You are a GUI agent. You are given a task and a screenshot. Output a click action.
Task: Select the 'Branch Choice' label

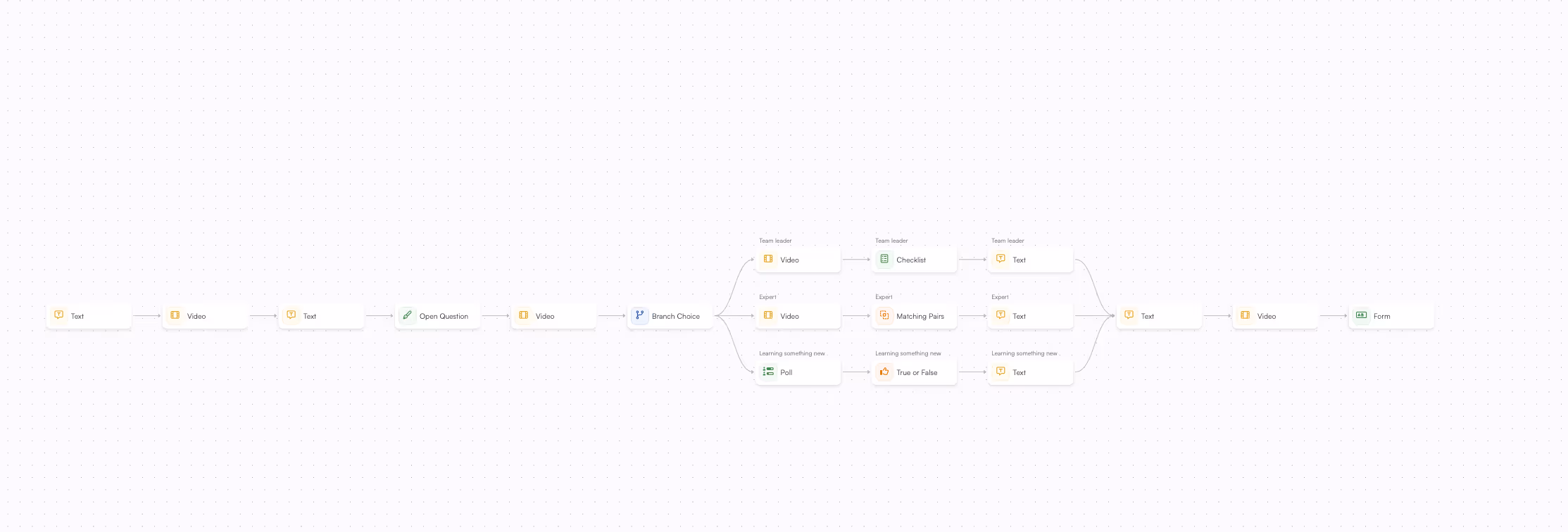tap(676, 317)
